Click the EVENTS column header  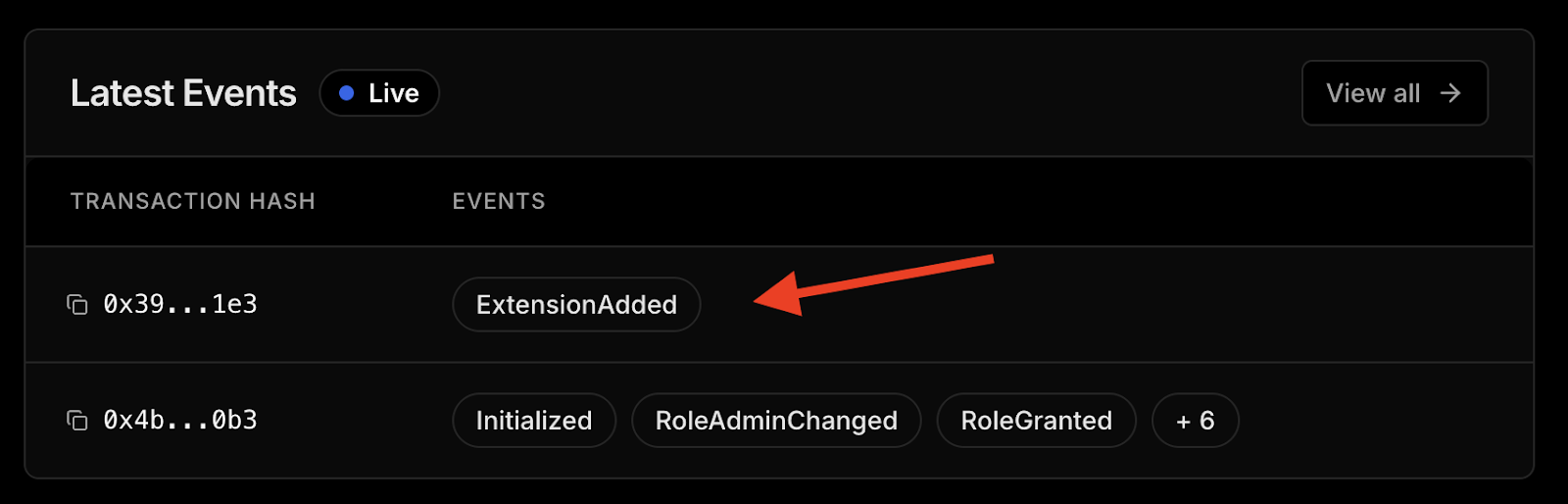click(498, 201)
